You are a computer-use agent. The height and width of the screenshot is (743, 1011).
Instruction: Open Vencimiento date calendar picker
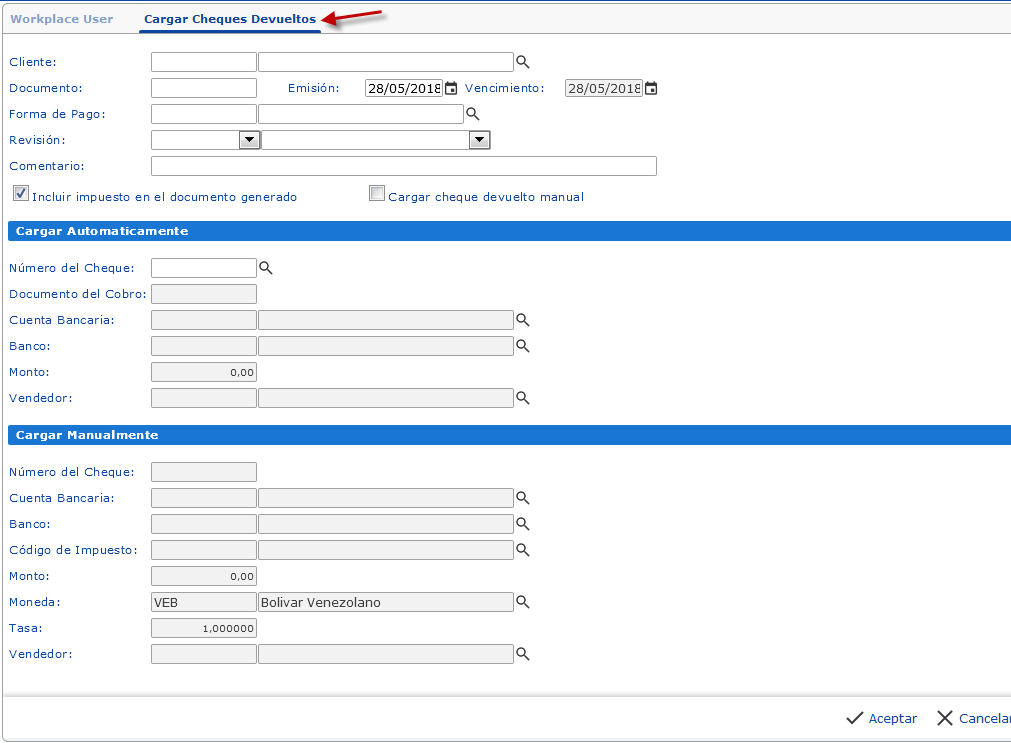(651, 88)
